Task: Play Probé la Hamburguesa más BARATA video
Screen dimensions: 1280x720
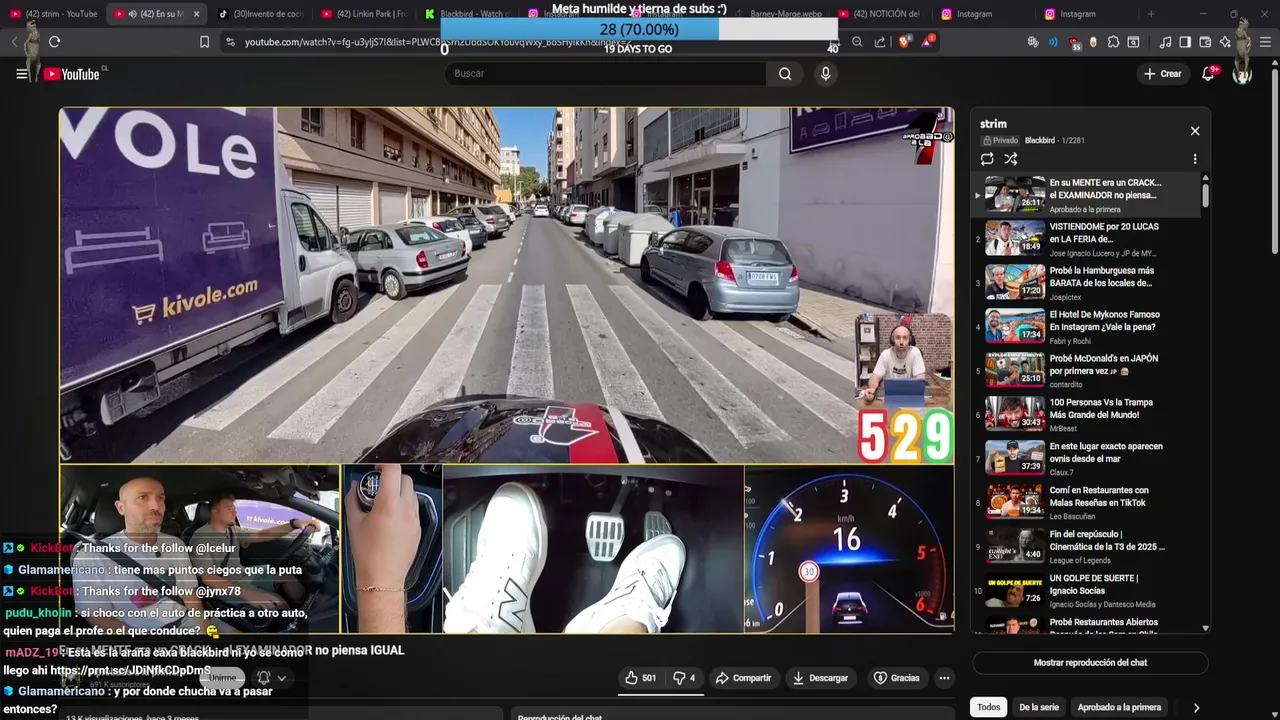Action: [x=1088, y=283]
